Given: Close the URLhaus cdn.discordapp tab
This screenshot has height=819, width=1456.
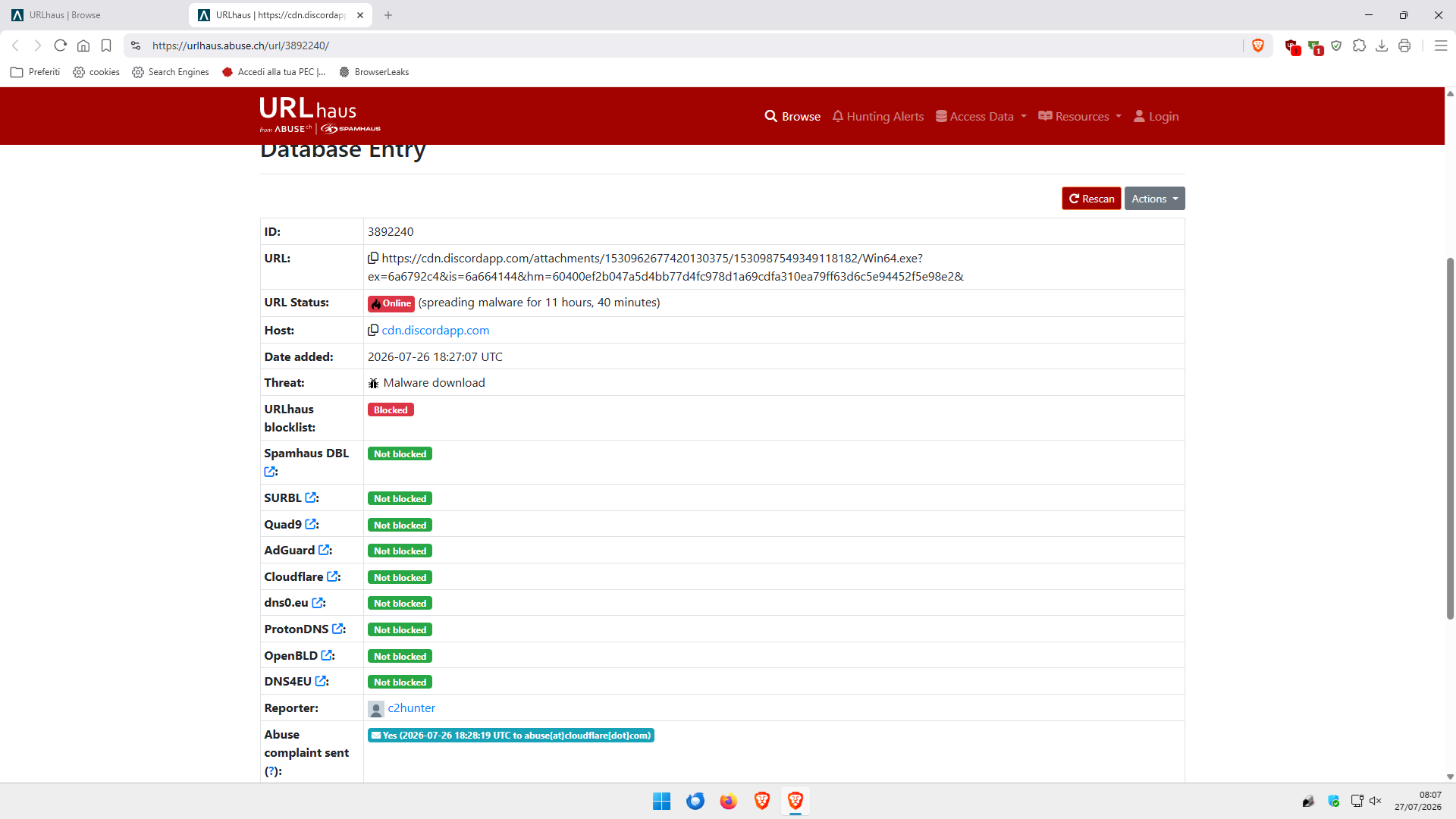Looking at the screenshot, I should [360, 15].
